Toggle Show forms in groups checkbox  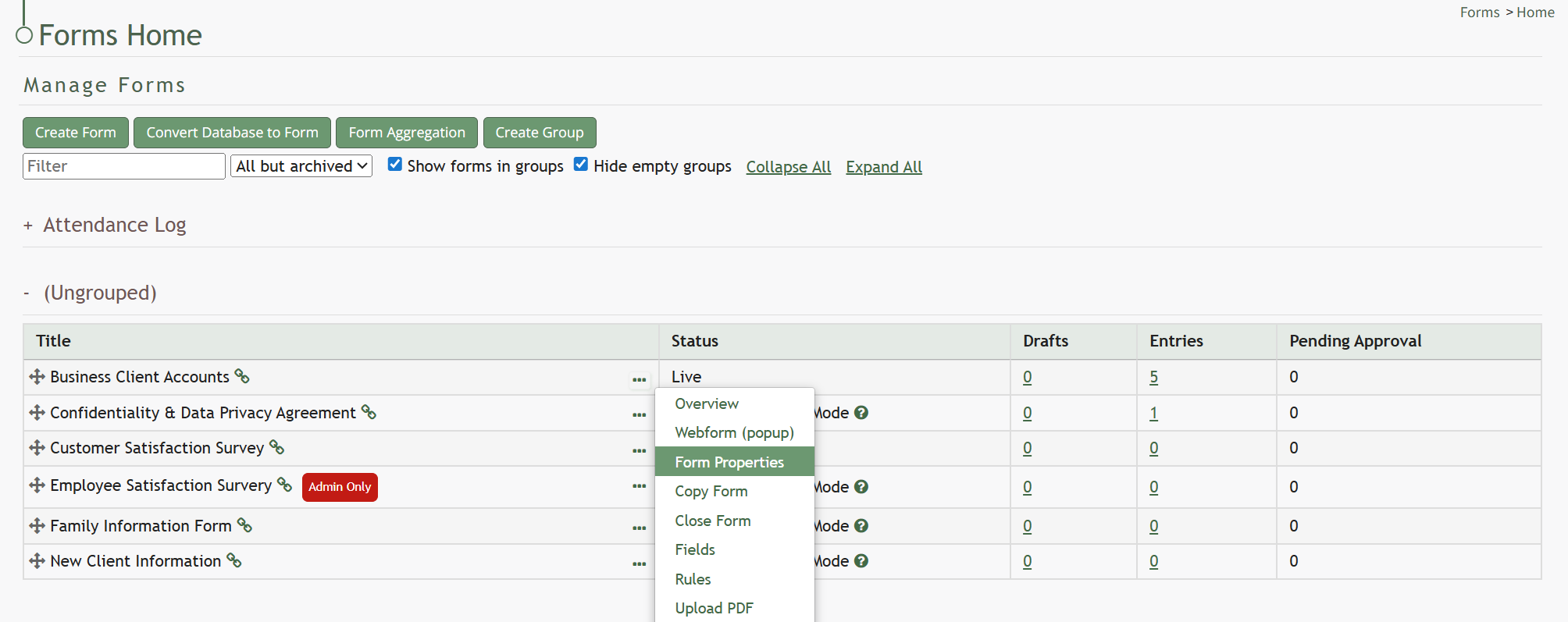[395, 164]
